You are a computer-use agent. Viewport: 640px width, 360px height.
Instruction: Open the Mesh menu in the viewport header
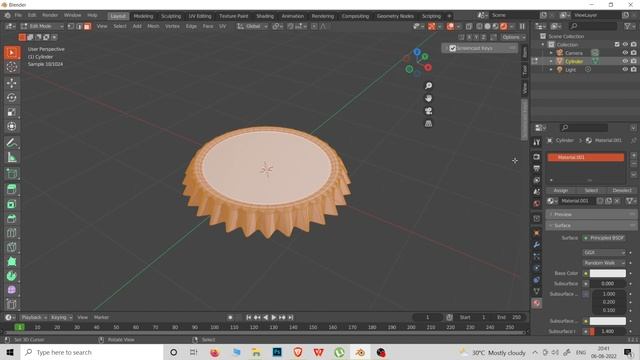click(153, 26)
